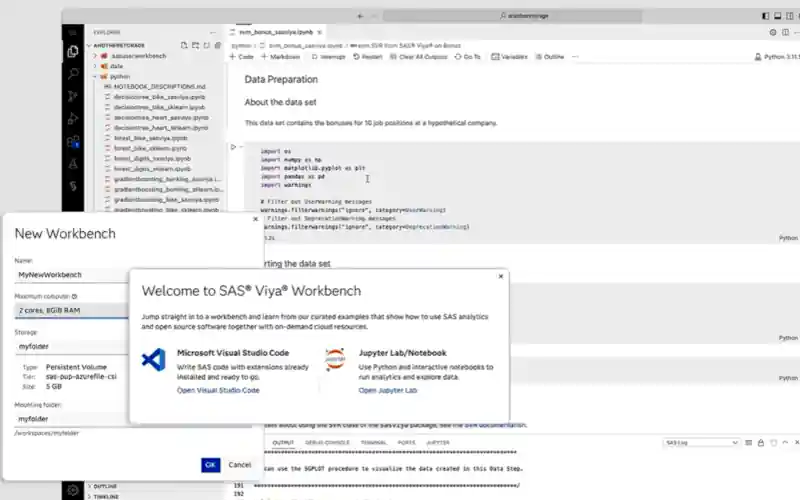Click New Folder icon in Explorer header

pyautogui.click(x=195, y=45)
